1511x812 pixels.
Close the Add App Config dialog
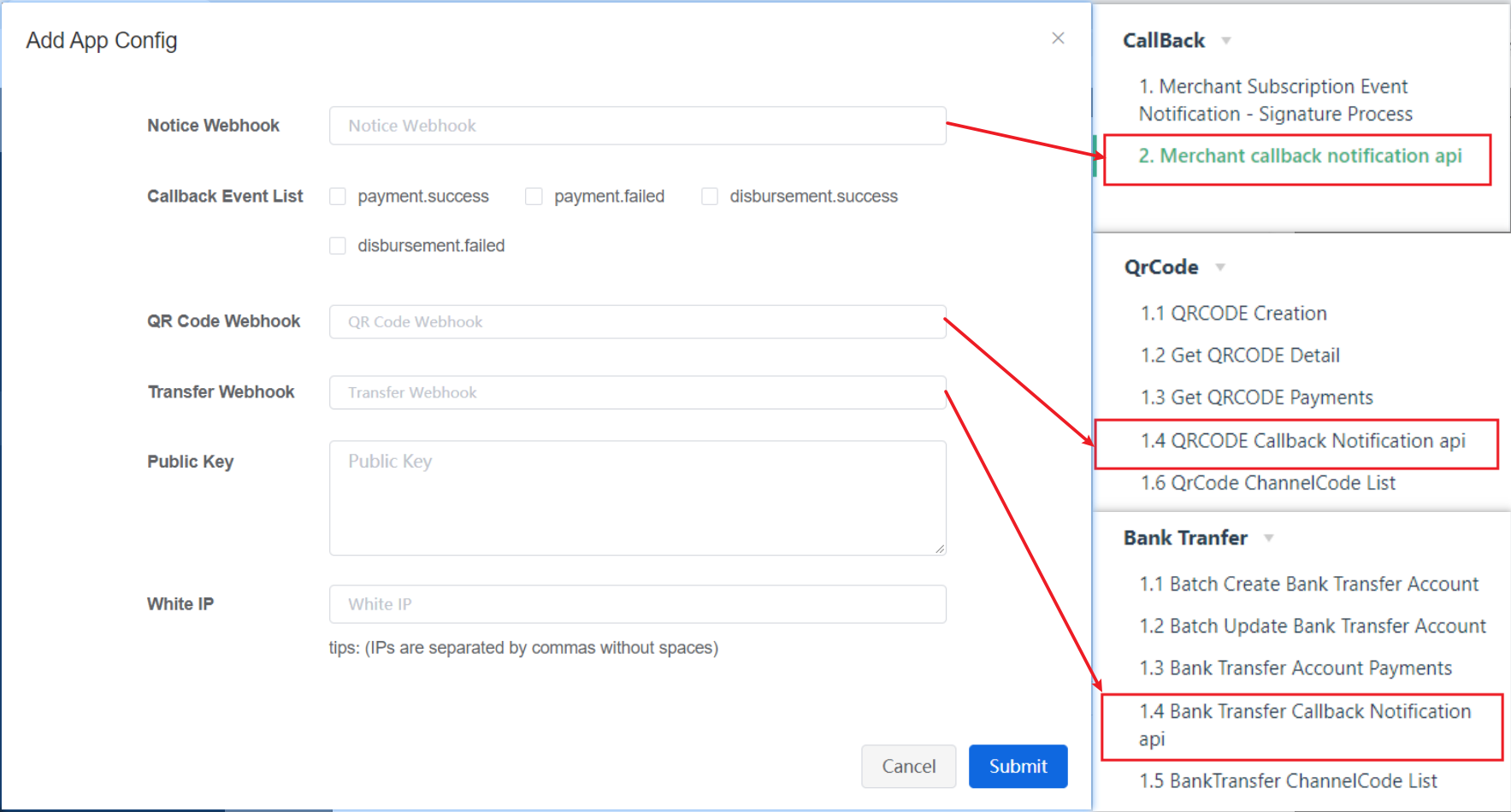[x=1058, y=38]
